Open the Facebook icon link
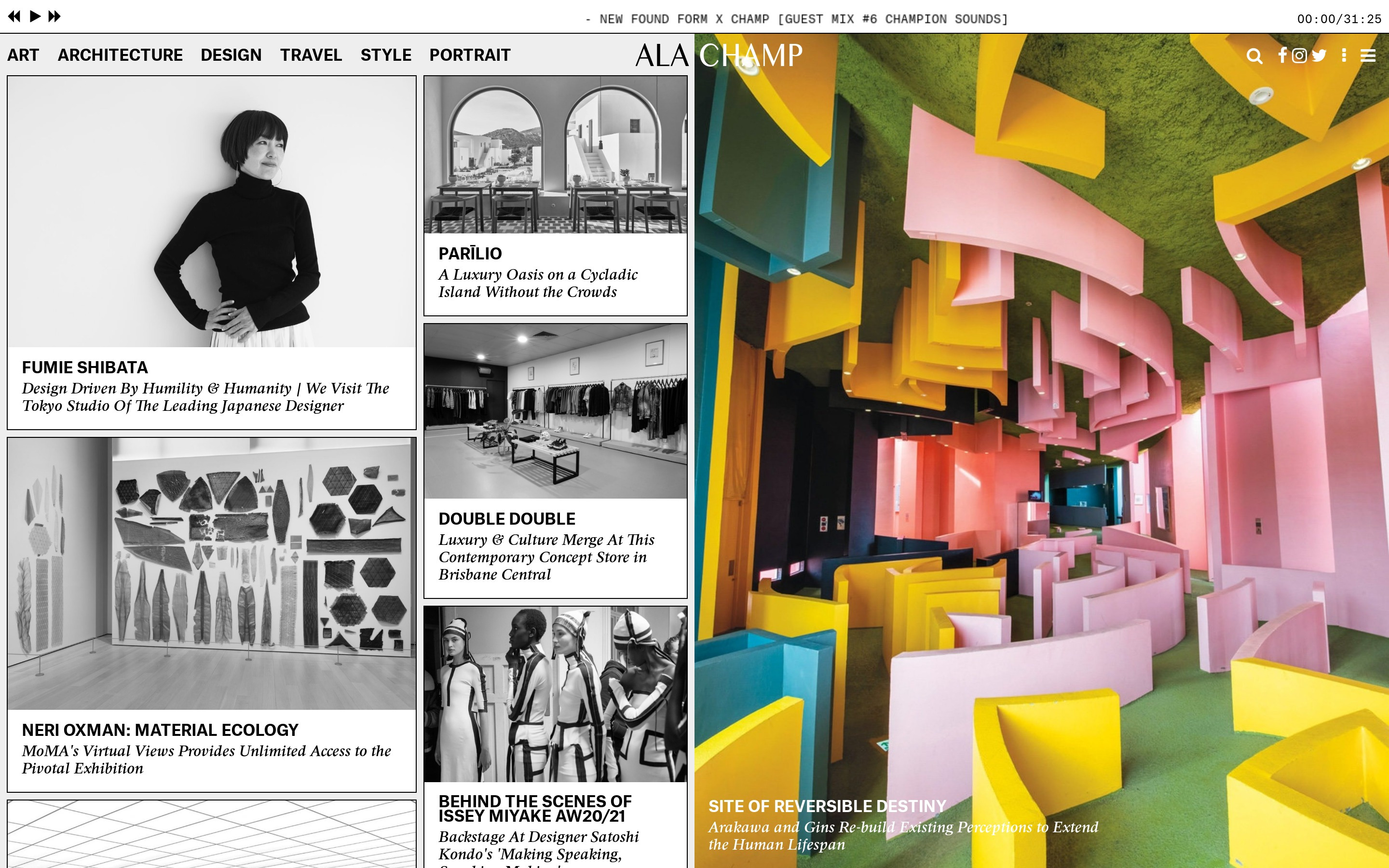The height and width of the screenshot is (868, 1389). 1282,54
